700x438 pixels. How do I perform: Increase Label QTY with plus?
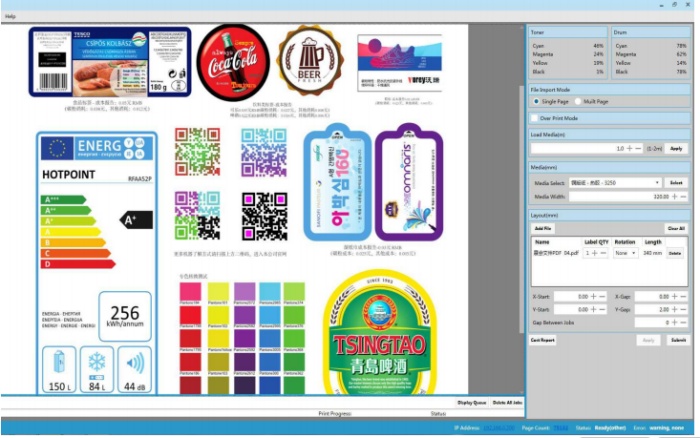coord(595,253)
